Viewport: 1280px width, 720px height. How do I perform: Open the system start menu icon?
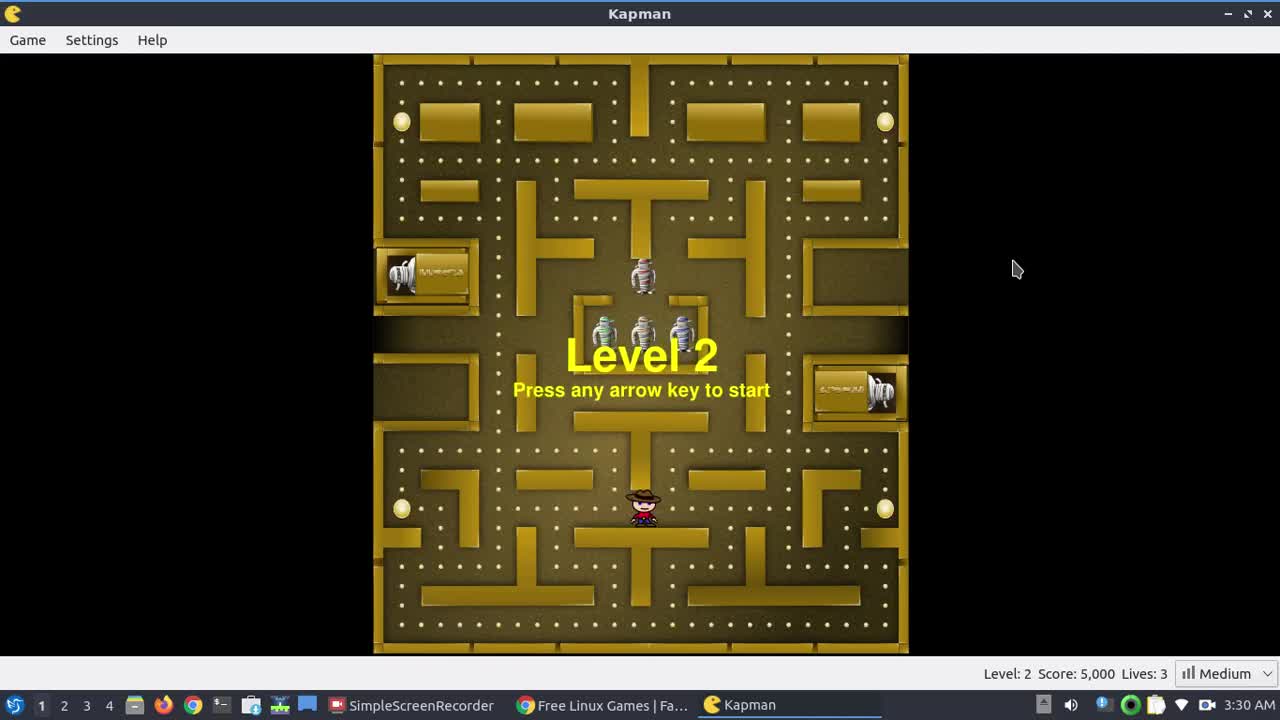[x=14, y=705]
